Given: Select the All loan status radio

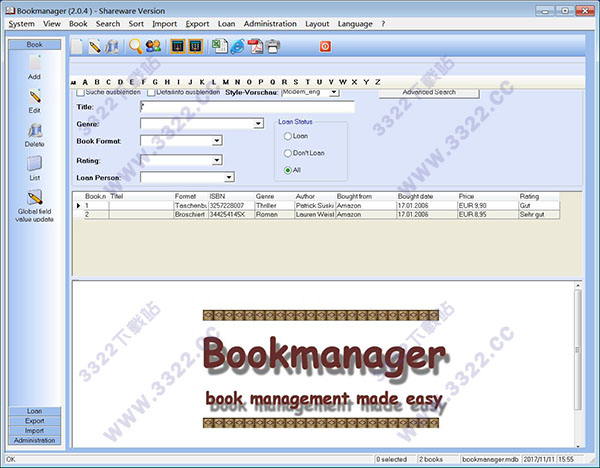Looking at the screenshot, I should tap(288, 170).
